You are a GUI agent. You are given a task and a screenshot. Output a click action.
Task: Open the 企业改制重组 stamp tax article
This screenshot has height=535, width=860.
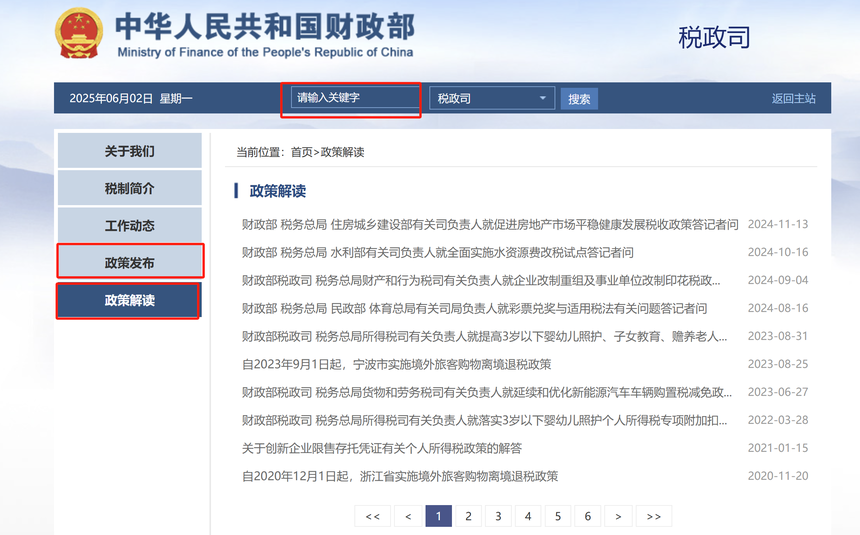click(481, 280)
